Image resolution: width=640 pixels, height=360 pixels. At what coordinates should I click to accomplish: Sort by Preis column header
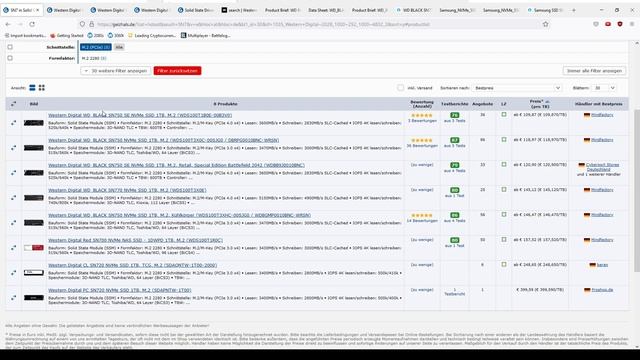tap(540, 104)
